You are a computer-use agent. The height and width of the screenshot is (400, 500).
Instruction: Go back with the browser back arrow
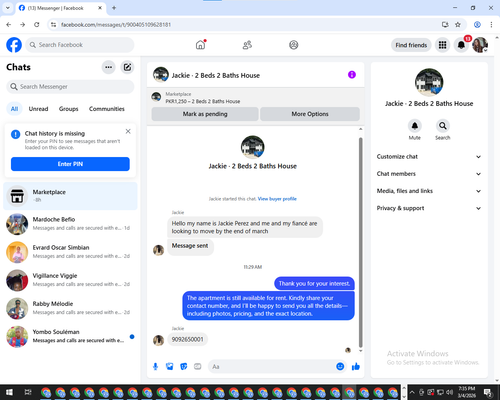[x=9, y=25]
